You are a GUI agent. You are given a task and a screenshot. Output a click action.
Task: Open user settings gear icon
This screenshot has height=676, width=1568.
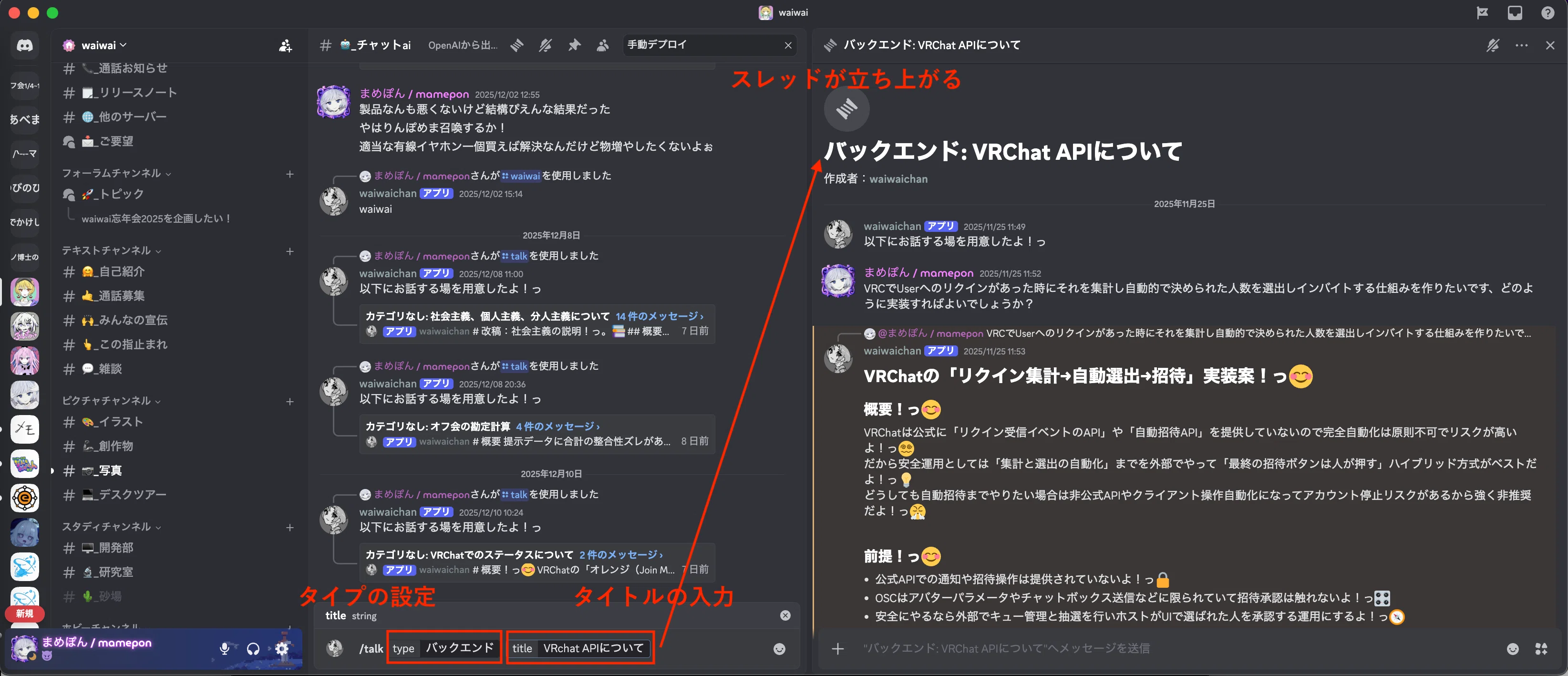click(x=282, y=649)
